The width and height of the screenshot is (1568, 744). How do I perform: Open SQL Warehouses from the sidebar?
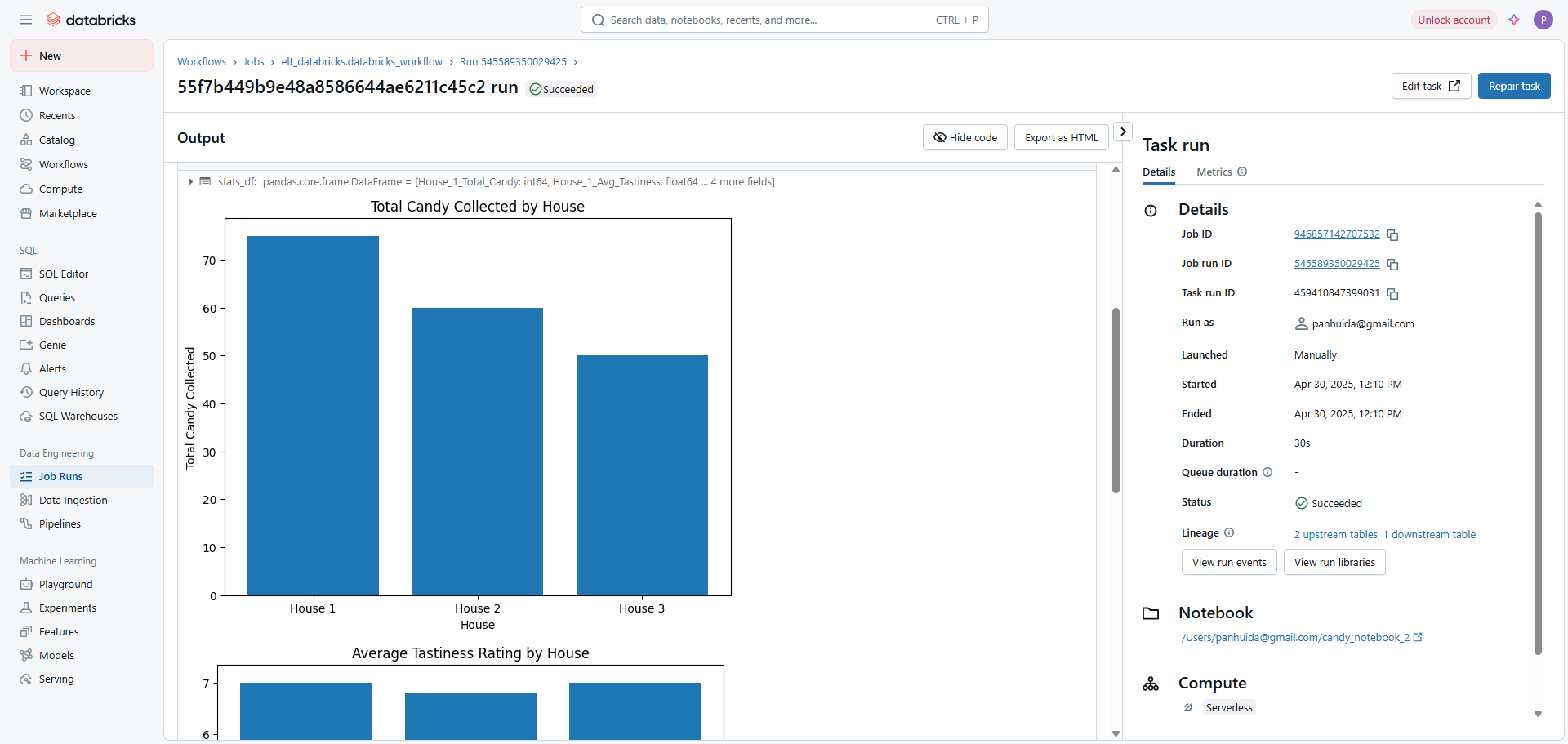(82, 416)
